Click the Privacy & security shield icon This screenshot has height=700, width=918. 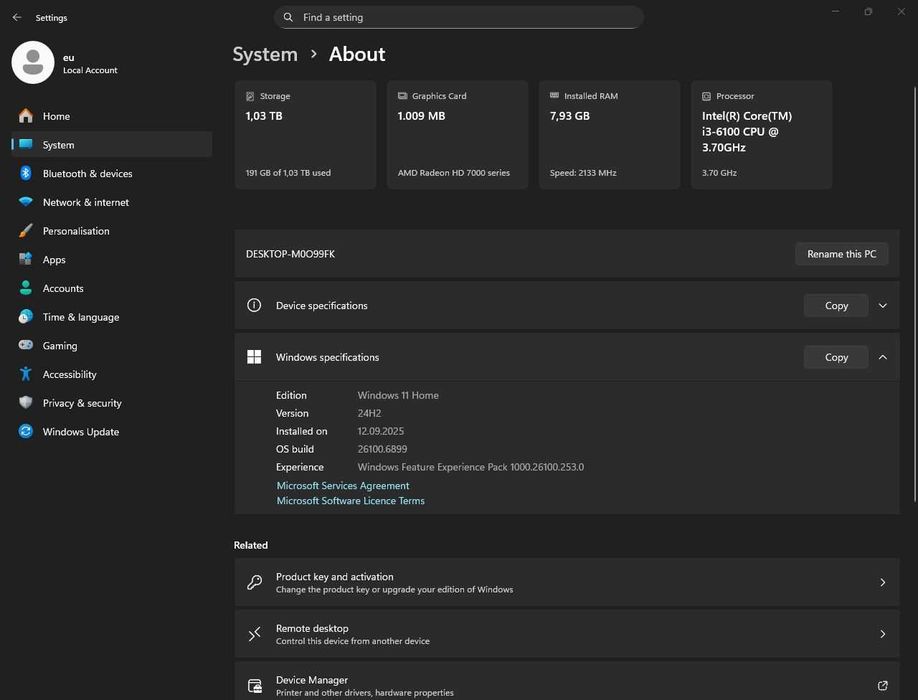25,403
